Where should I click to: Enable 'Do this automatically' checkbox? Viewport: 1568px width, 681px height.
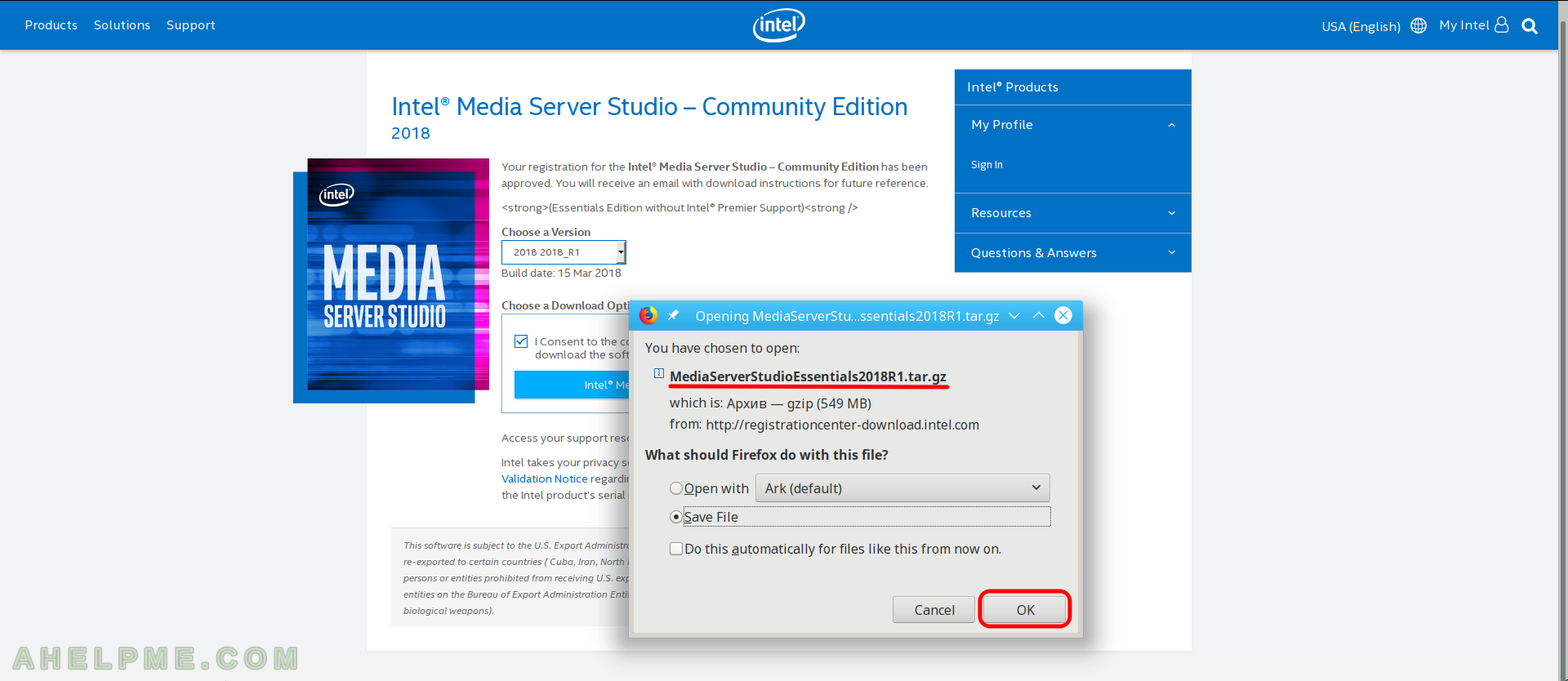676,549
